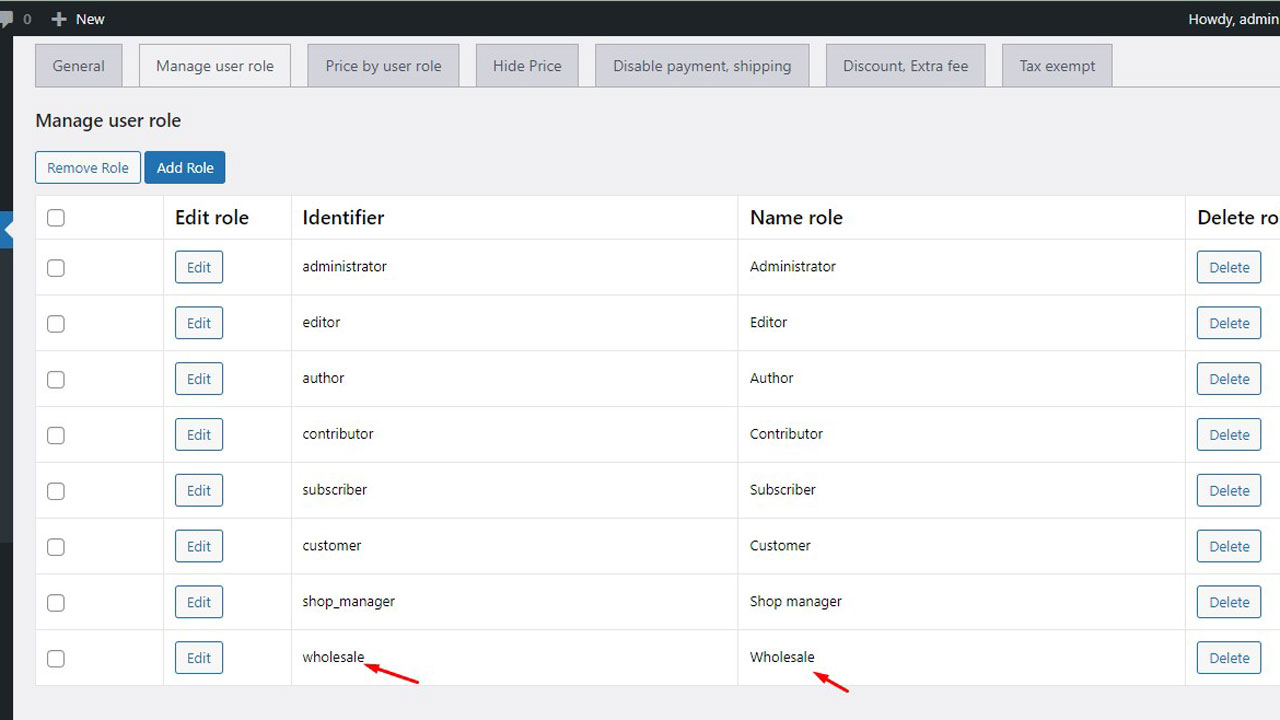Image resolution: width=1280 pixels, height=720 pixels.
Task: Delete the Customer role
Action: click(x=1229, y=546)
